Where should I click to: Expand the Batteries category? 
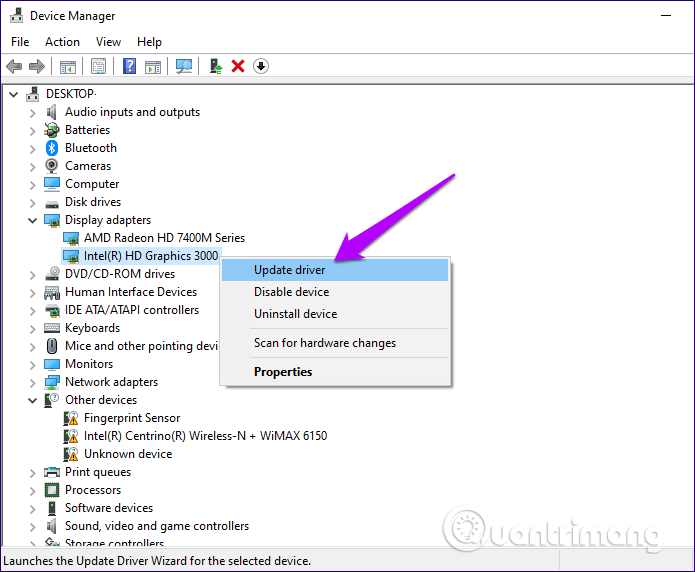32,131
